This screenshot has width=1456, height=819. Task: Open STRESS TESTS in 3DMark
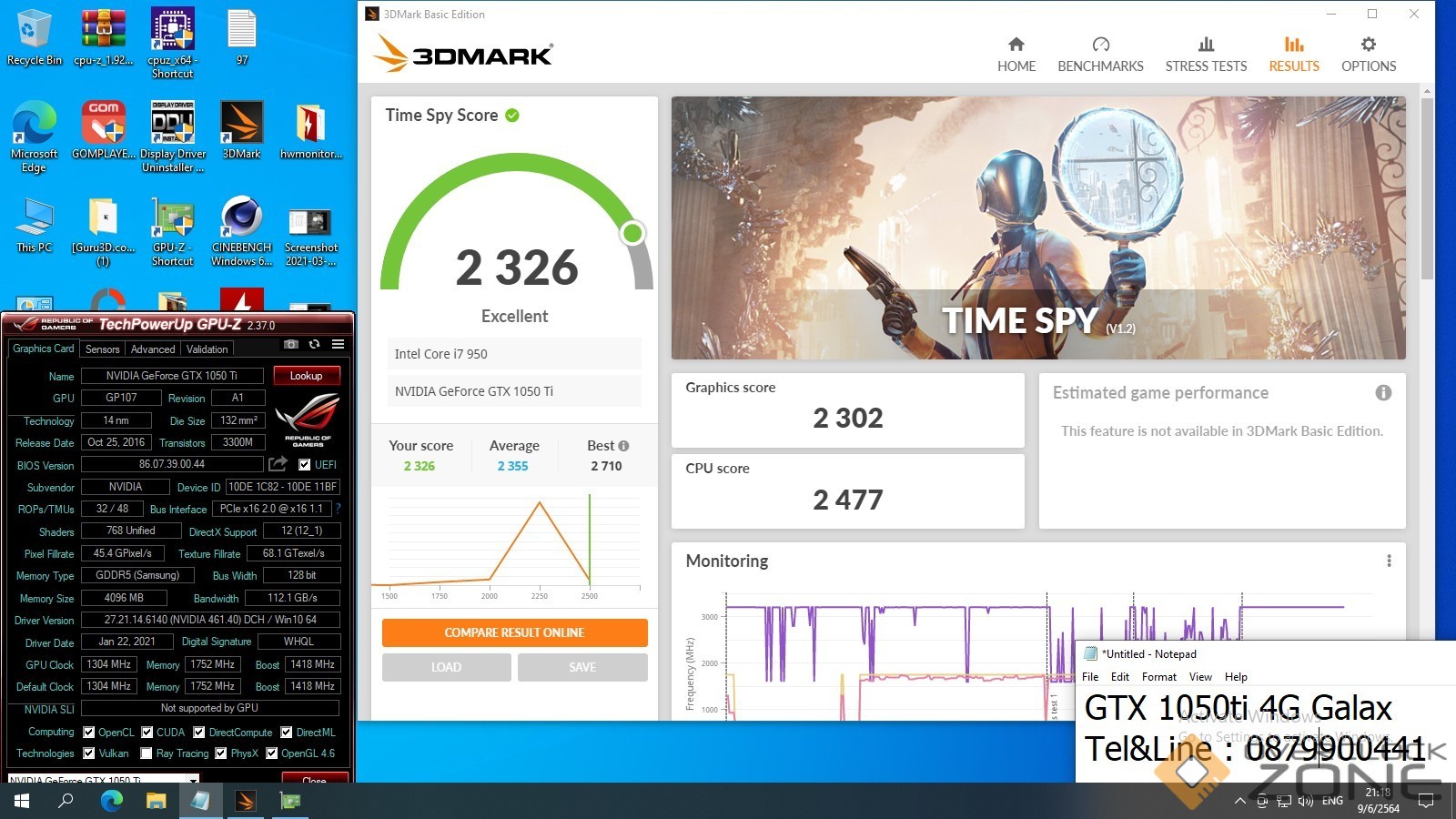point(1206,55)
